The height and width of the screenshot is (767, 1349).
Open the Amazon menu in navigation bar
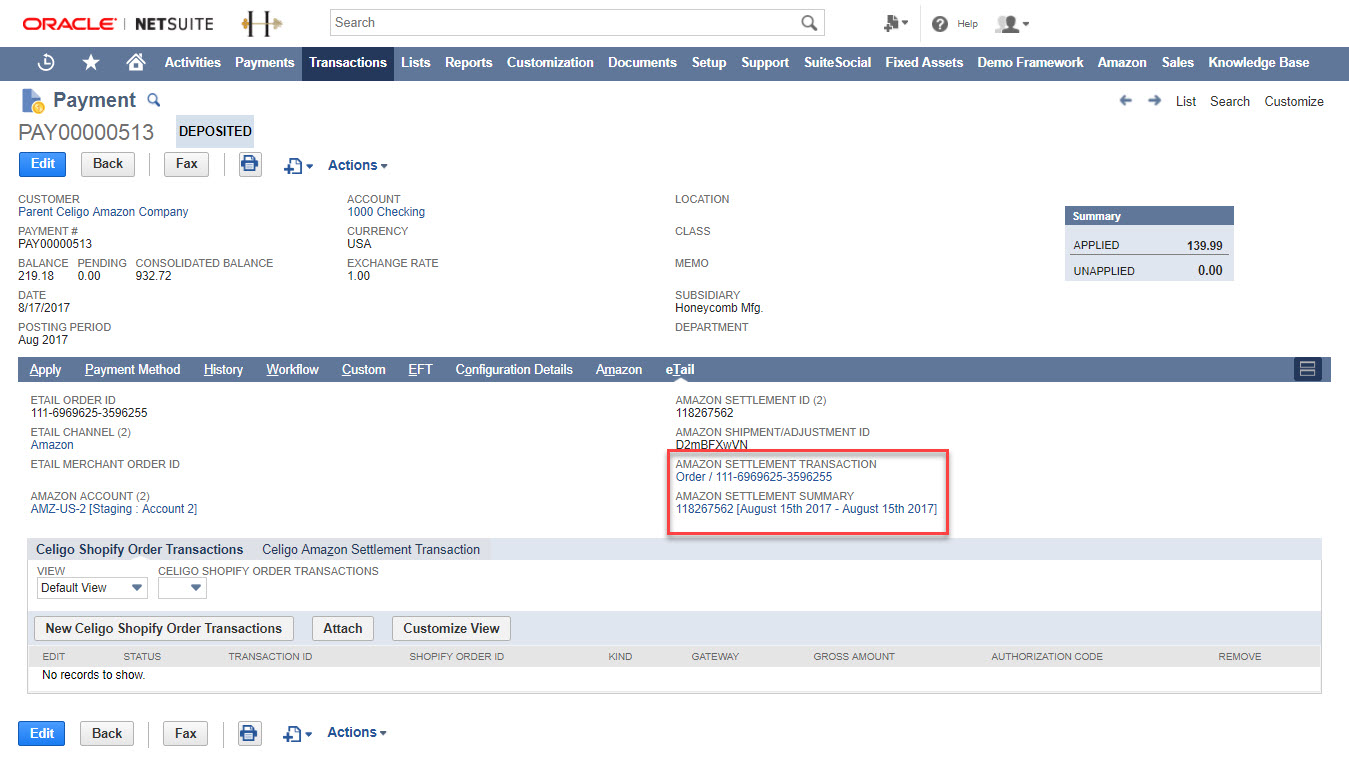[1122, 63]
